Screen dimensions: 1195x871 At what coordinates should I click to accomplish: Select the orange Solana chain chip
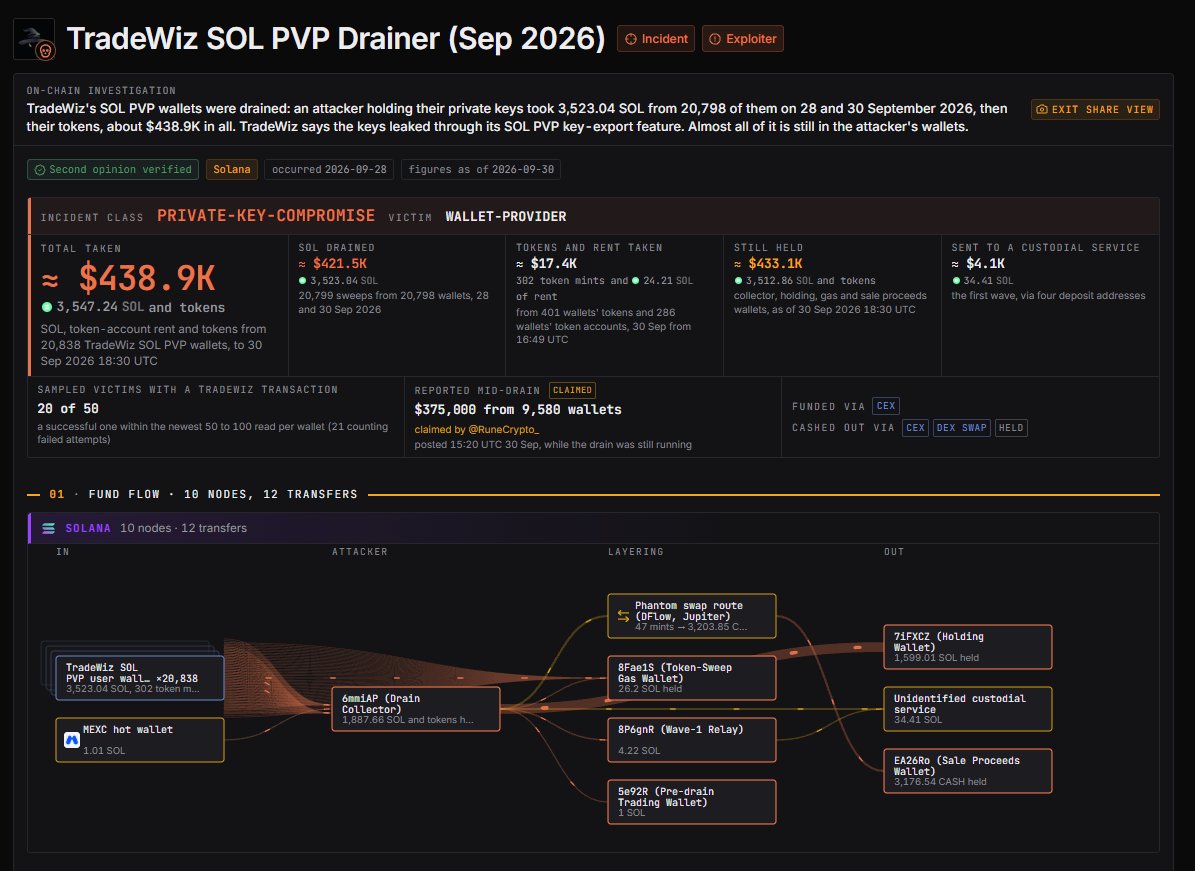[232, 169]
